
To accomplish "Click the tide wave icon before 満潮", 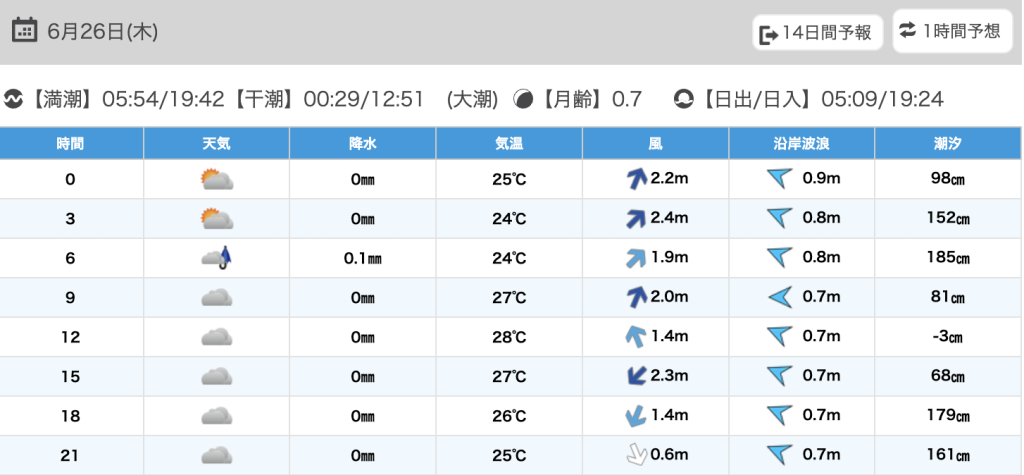I will tap(14, 99).
